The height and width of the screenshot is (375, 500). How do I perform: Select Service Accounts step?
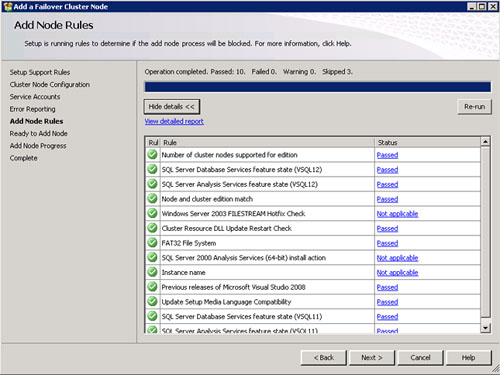(35, 97)
